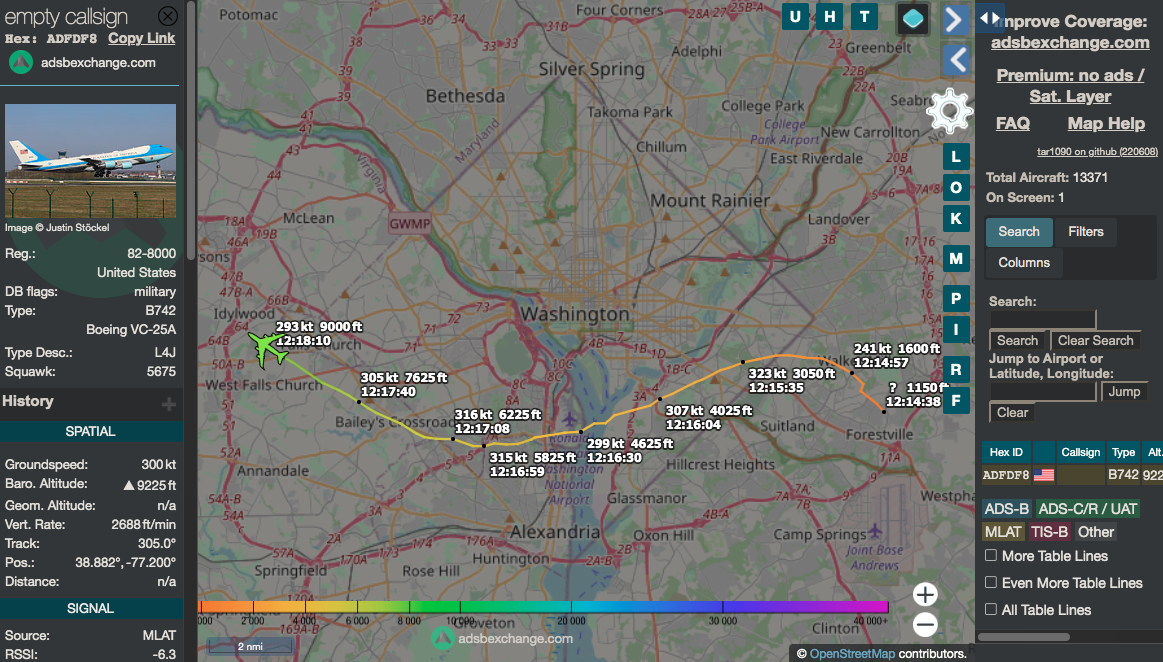Open tar1090 on github link
The width and height of the screenshot is (1163, 662).
[x=1097, y=151]
